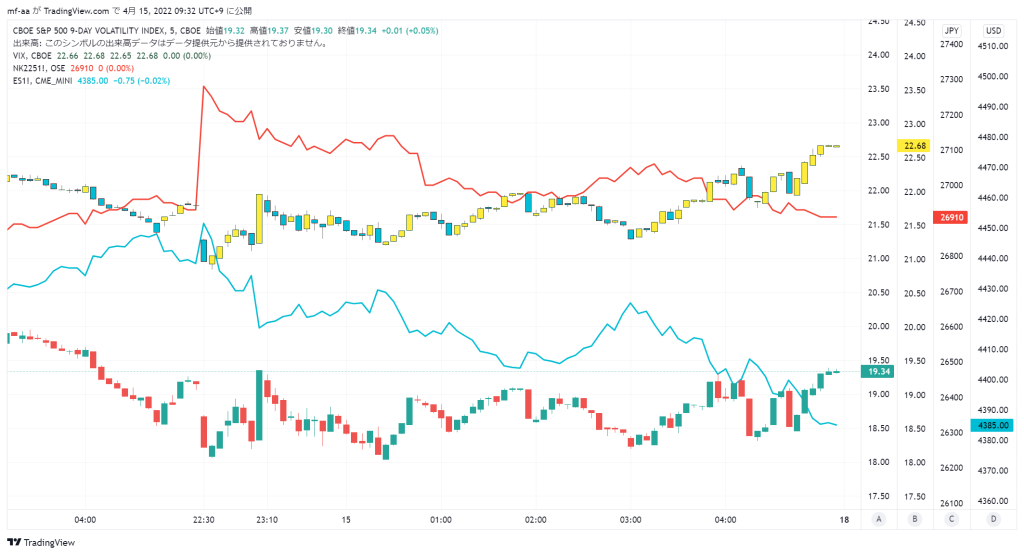The image size is (1024, 555).
Task: Select scale B button
Action: (x=915, y=520)
